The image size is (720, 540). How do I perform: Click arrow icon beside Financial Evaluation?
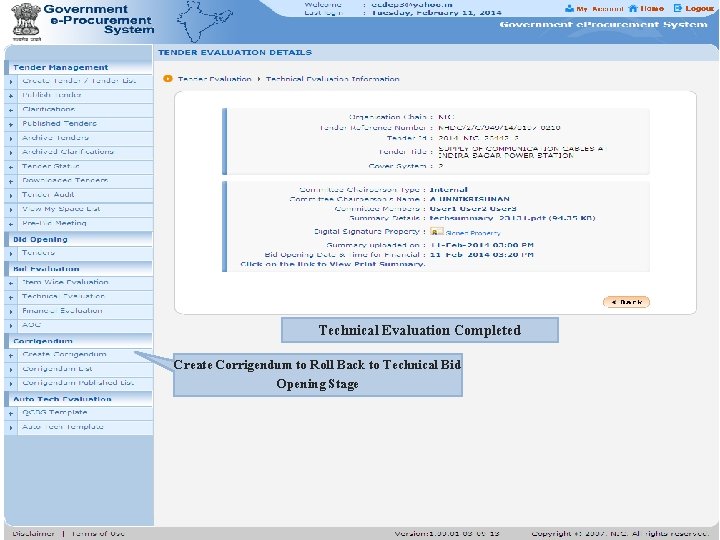point(11,312)
